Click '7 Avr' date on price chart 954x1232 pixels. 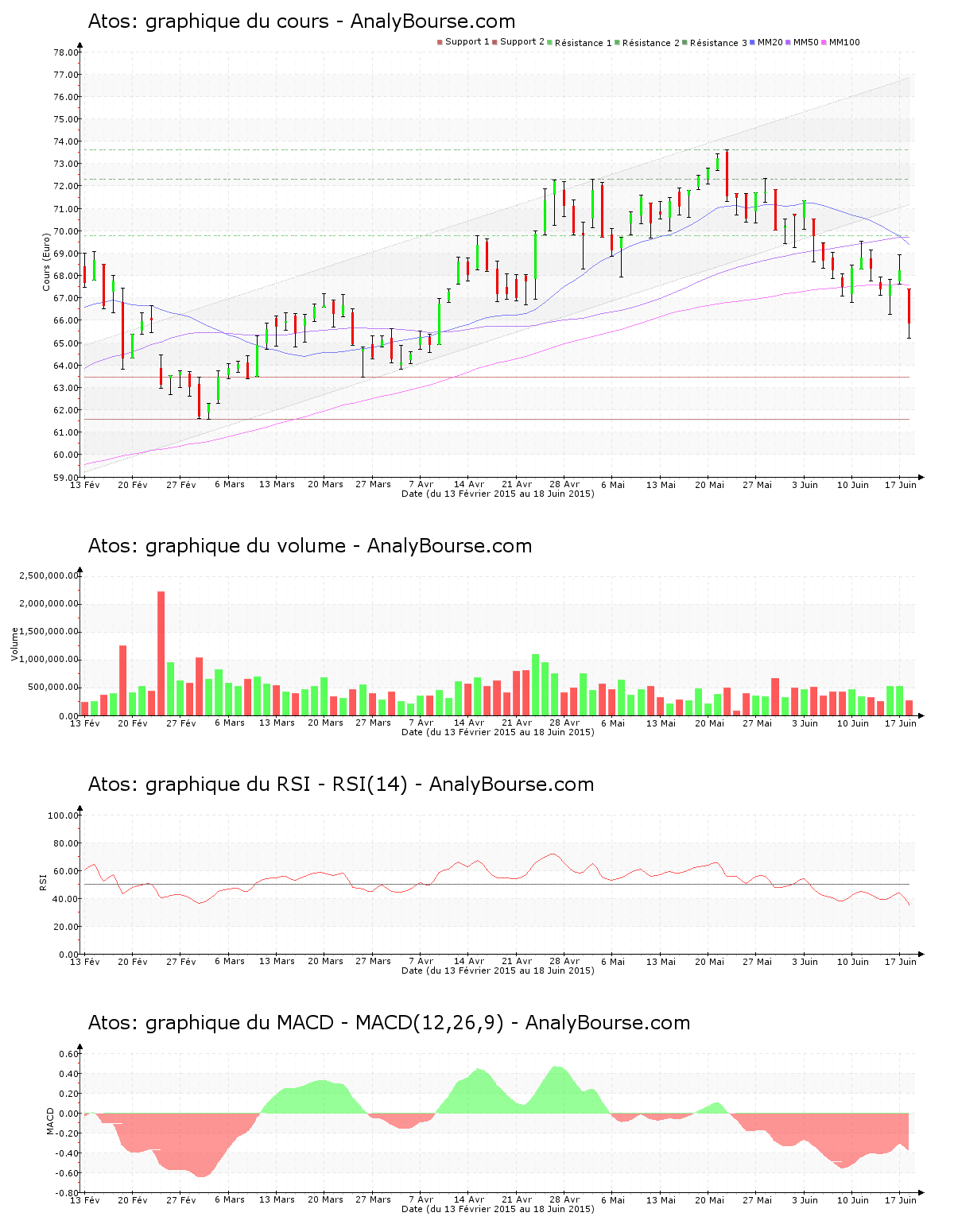click(421, 484)
